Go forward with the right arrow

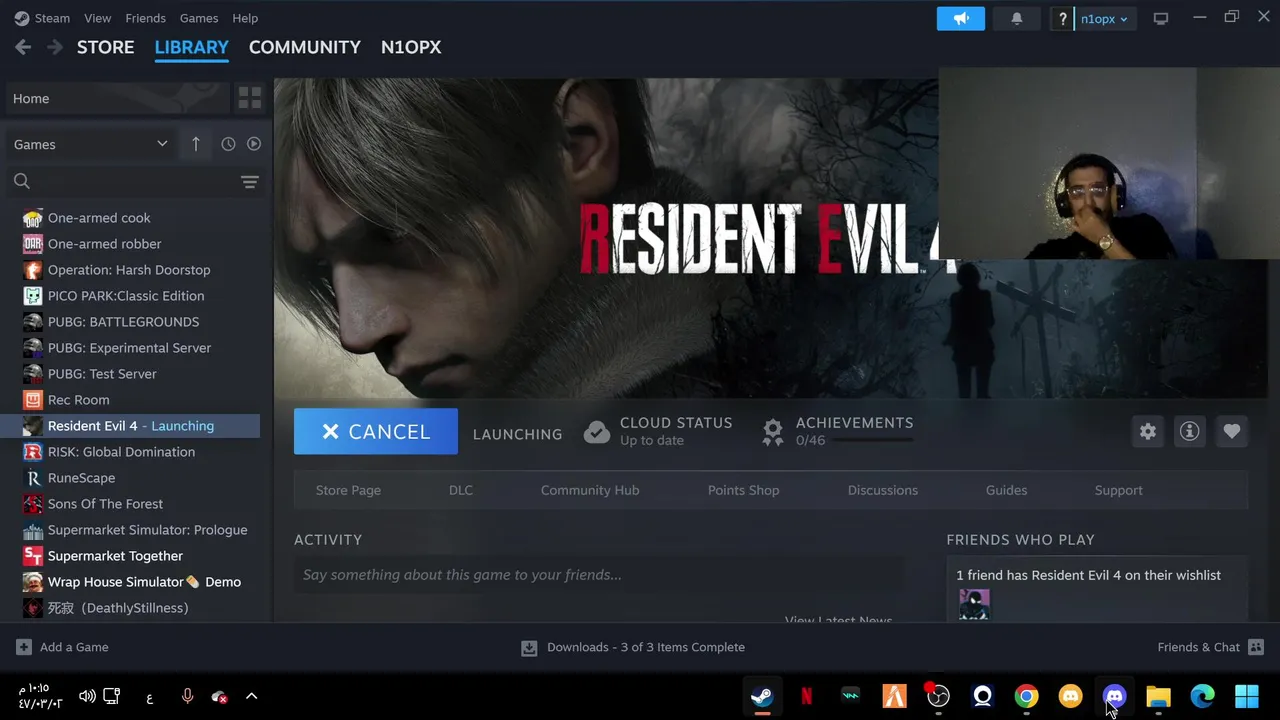coord(55,47)
